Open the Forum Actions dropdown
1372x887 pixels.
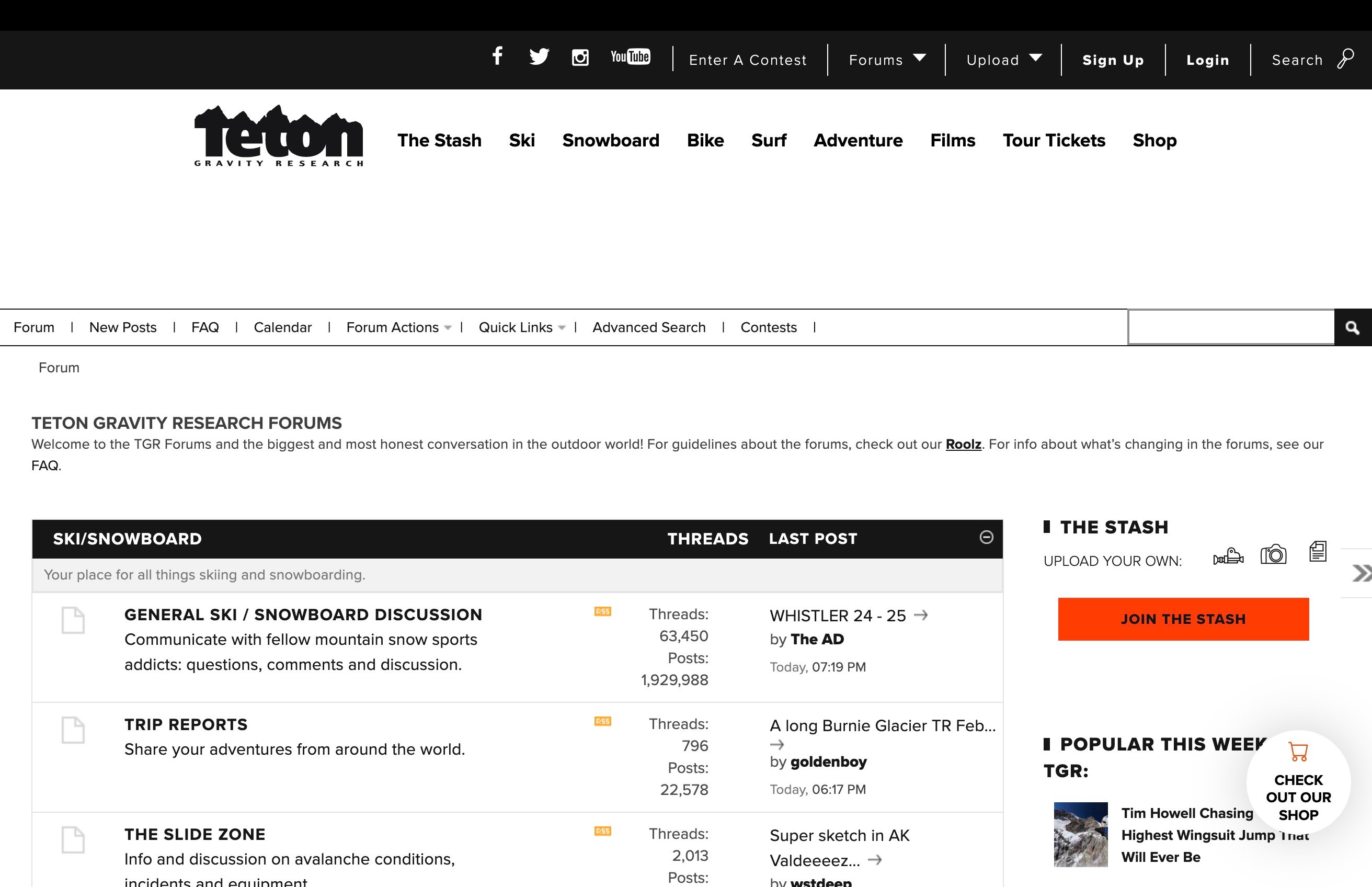coord(398,327)
